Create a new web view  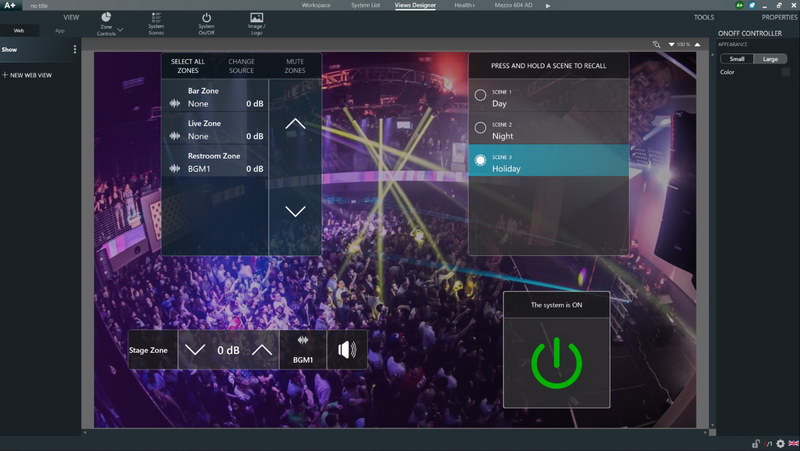(x=27, y=75)
